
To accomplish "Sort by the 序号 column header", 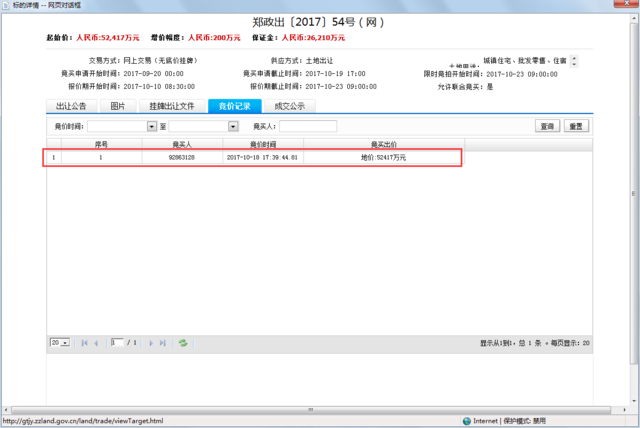I will (x=101, y=144).
